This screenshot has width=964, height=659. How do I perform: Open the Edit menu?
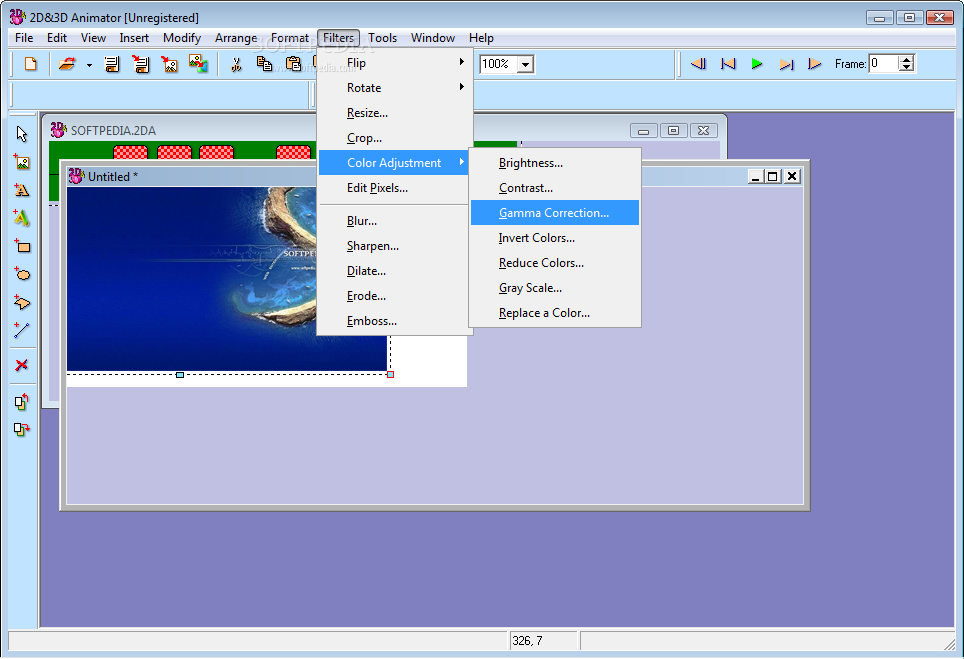coord(57,38)
